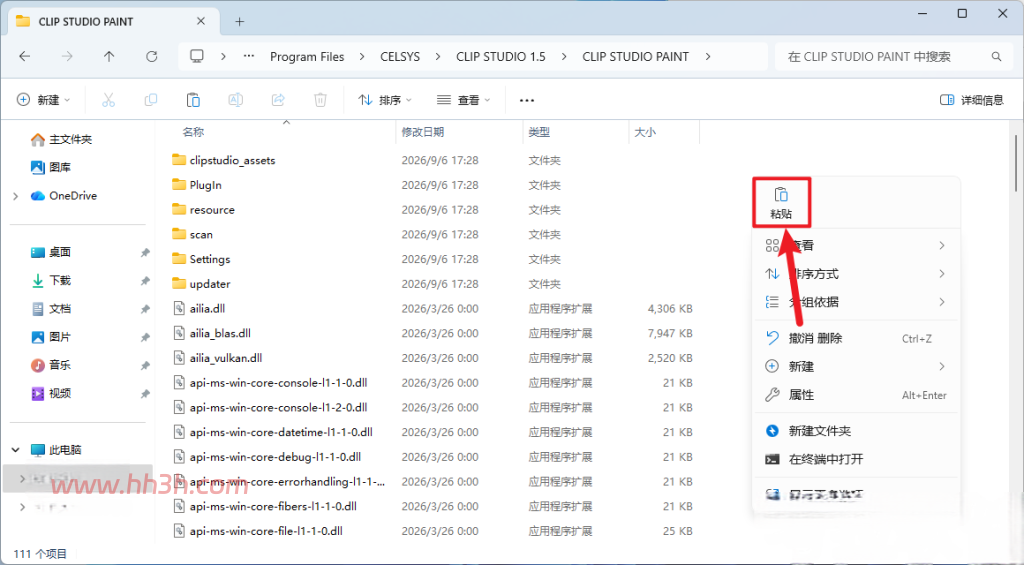The height and width of the screenshot is (565, 1024).
Task: Open the Sort (排序) dropdown
Action: [385, 100]
